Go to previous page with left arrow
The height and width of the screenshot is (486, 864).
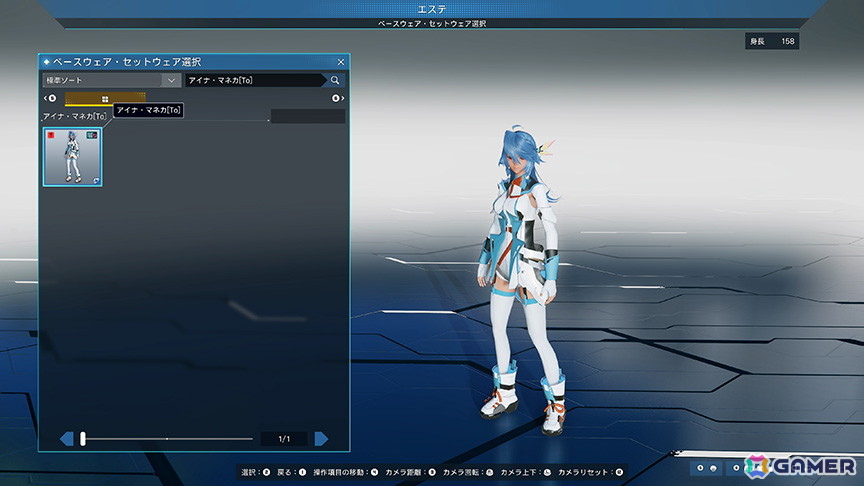67,439
